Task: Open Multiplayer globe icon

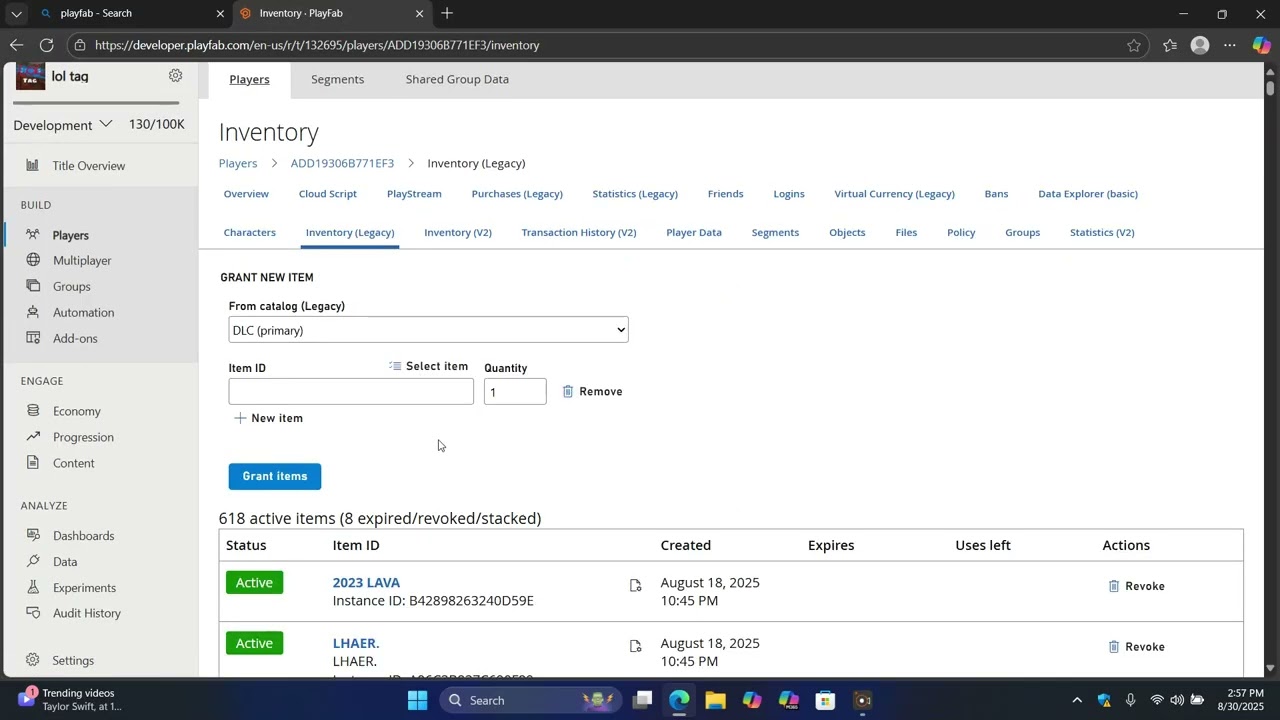Action: click(33, 260)
